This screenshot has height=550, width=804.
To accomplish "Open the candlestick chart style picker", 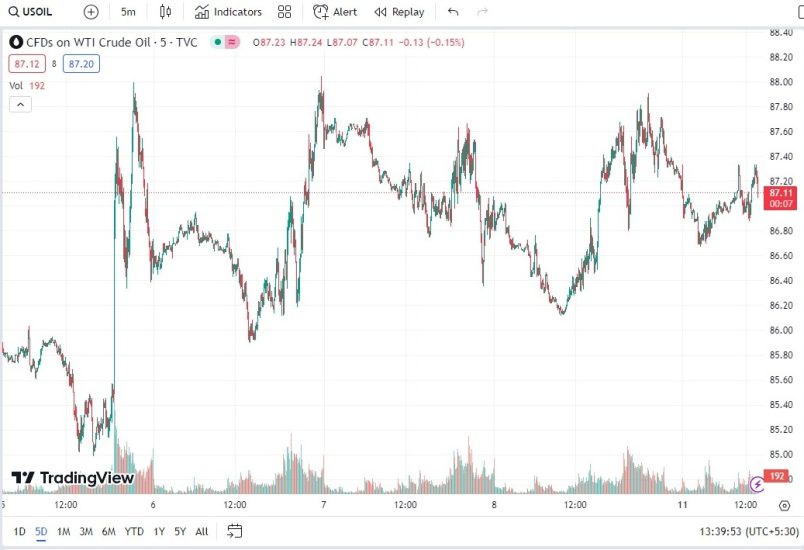I will pos(165,12).
